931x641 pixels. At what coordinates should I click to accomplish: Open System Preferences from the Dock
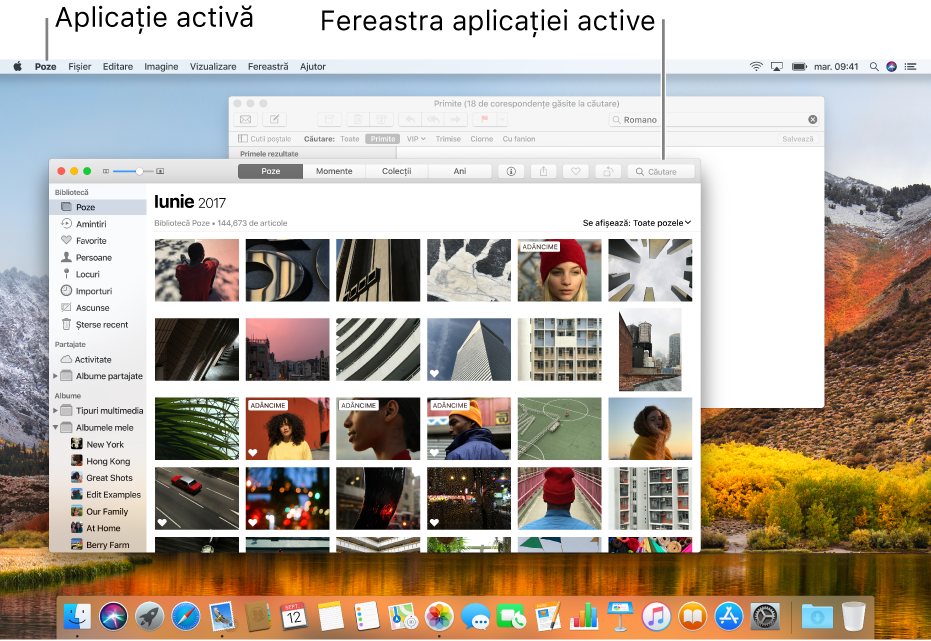[765, 616]
